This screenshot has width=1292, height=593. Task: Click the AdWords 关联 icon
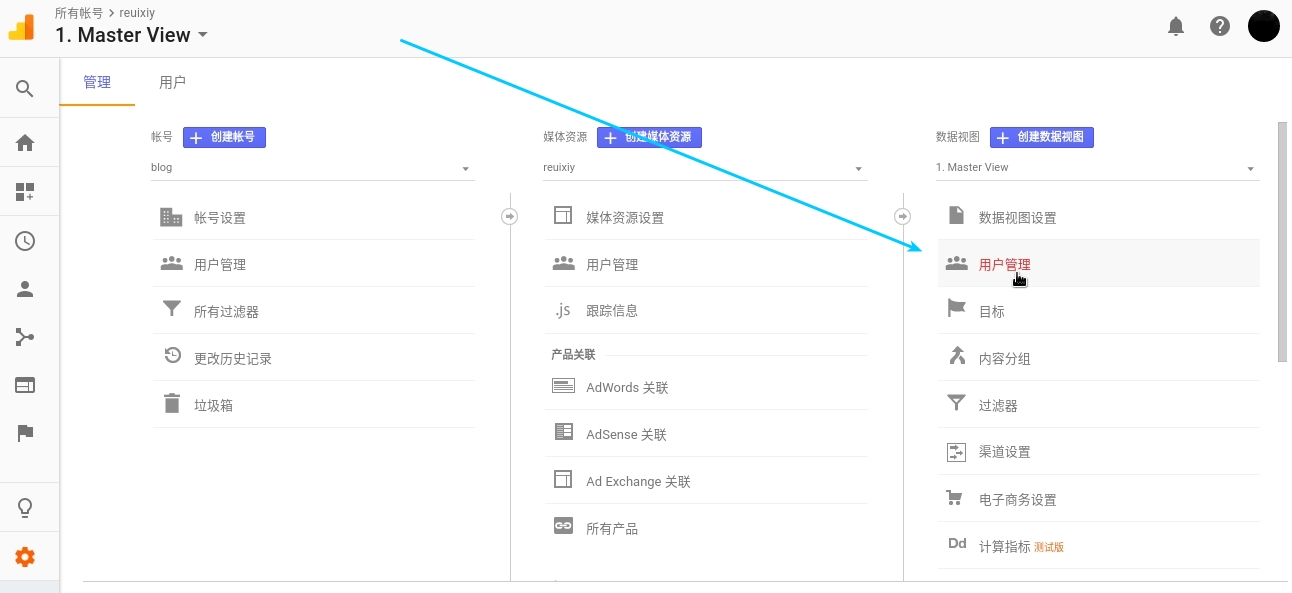(x=563, y=386)
